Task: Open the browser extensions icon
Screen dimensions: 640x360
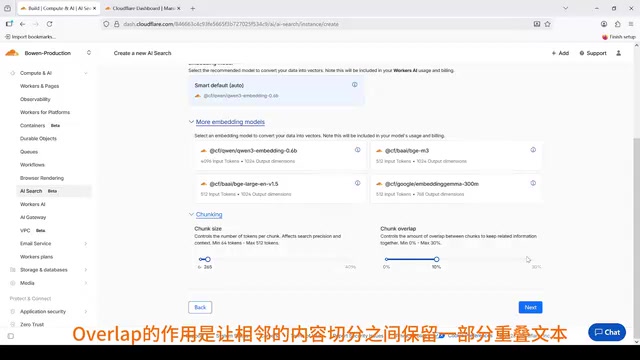Action: [618, 24]
